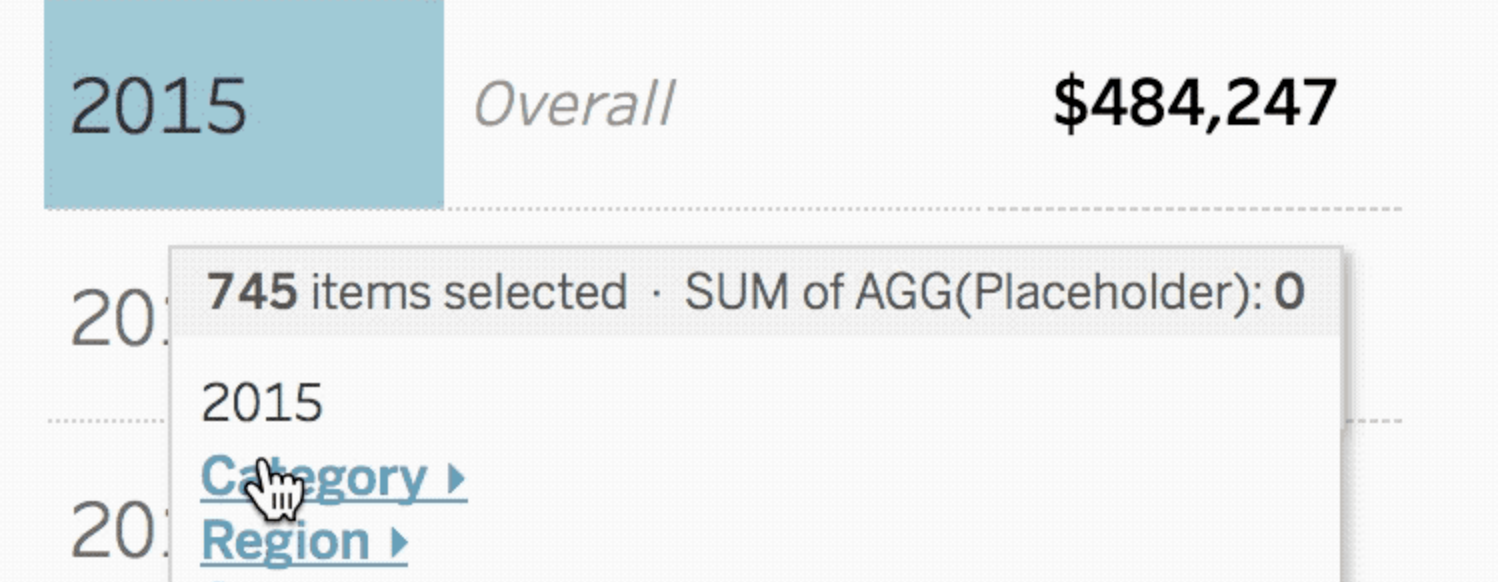This screenshot has height=582, width=1498.
Task: Click the SUM of AGG(Placeholder) label
Action: (974, 292)
